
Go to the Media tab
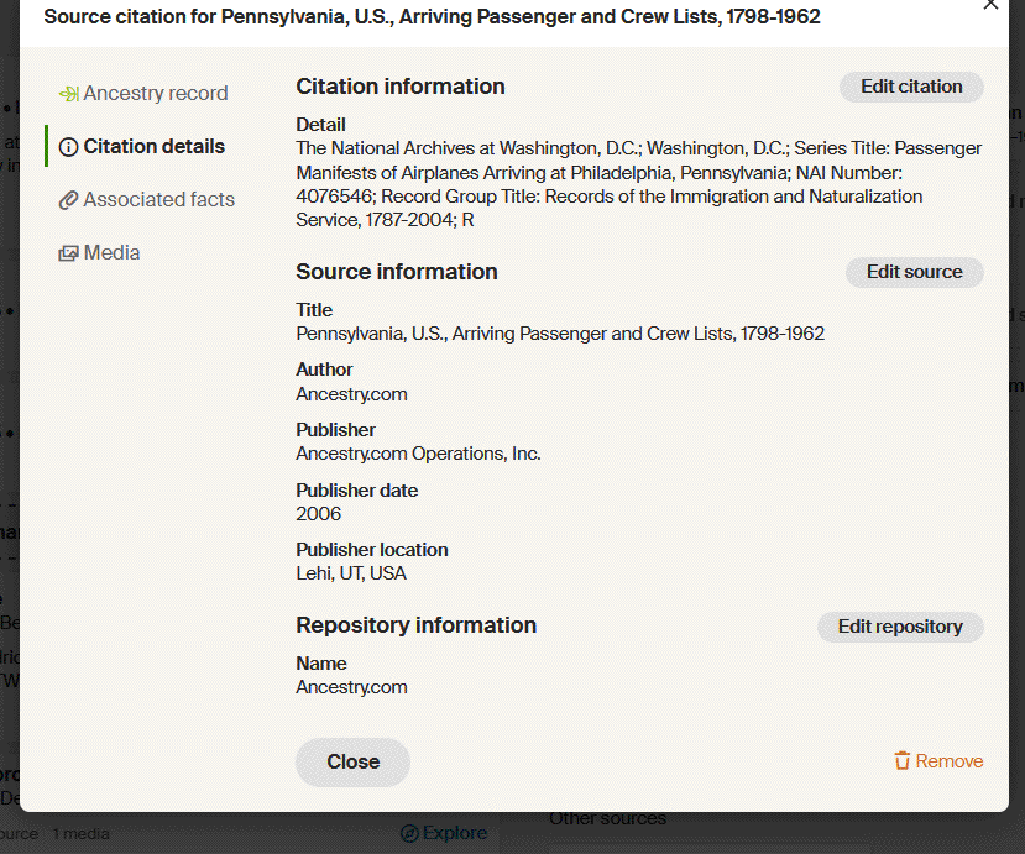(x=112, y=254)
